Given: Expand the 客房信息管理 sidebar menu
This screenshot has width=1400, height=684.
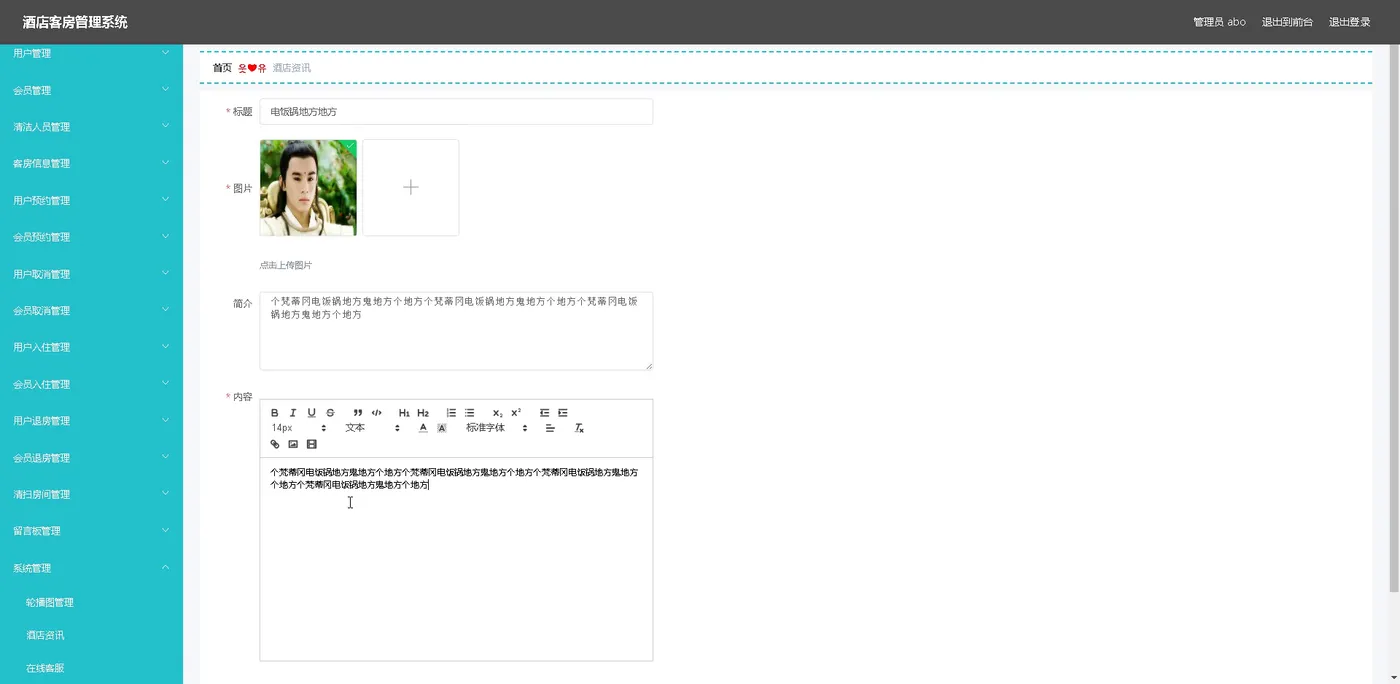Looking at the screenshot, I should (91, 164).
